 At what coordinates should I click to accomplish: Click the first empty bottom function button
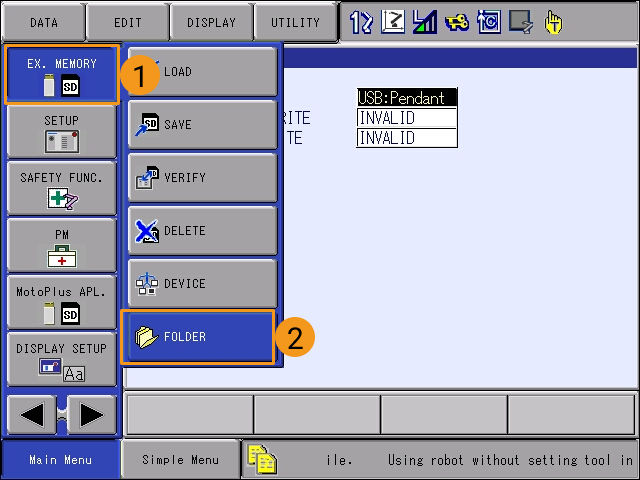point(190,415)
